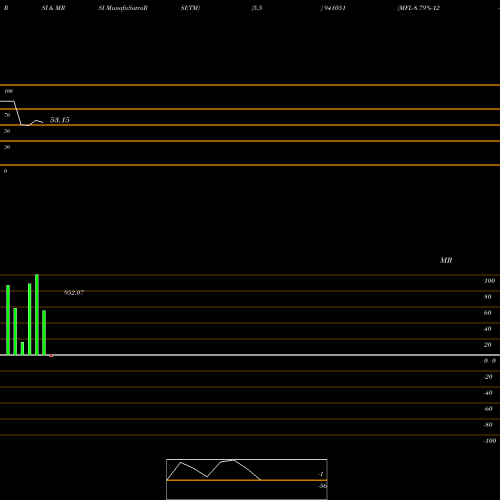Click the 80 label on MR axis

click(x=488, y=297)
